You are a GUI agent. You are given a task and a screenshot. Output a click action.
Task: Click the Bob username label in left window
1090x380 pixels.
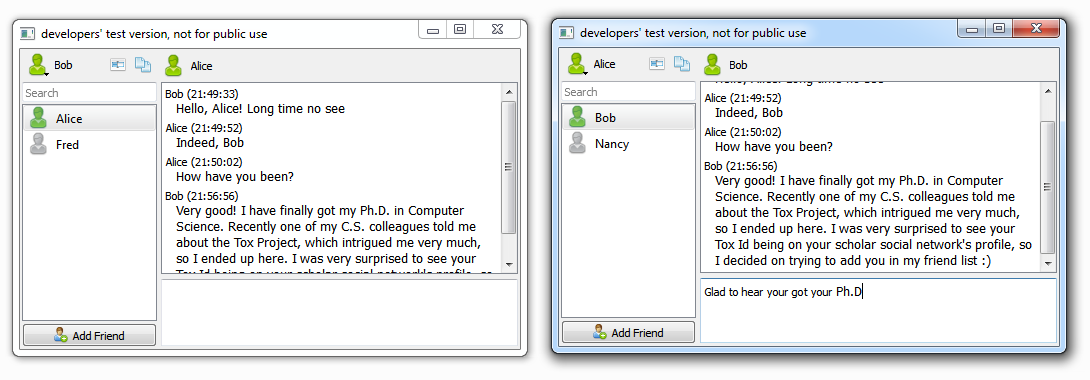[x=63, y=65]
